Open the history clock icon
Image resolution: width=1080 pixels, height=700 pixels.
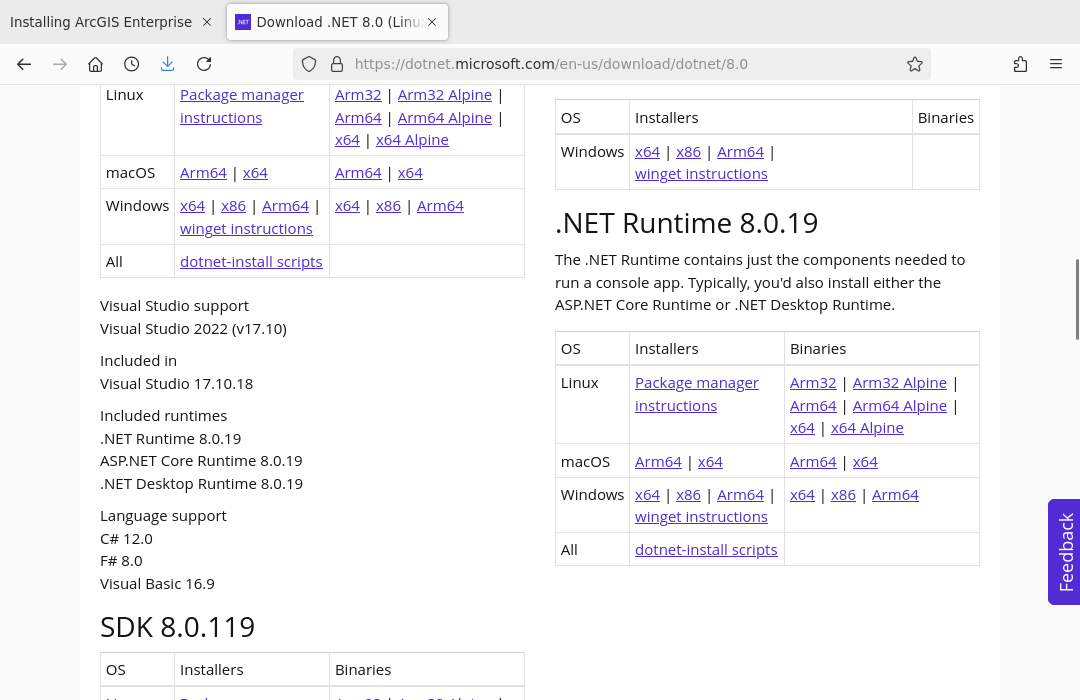click(131, 64)
